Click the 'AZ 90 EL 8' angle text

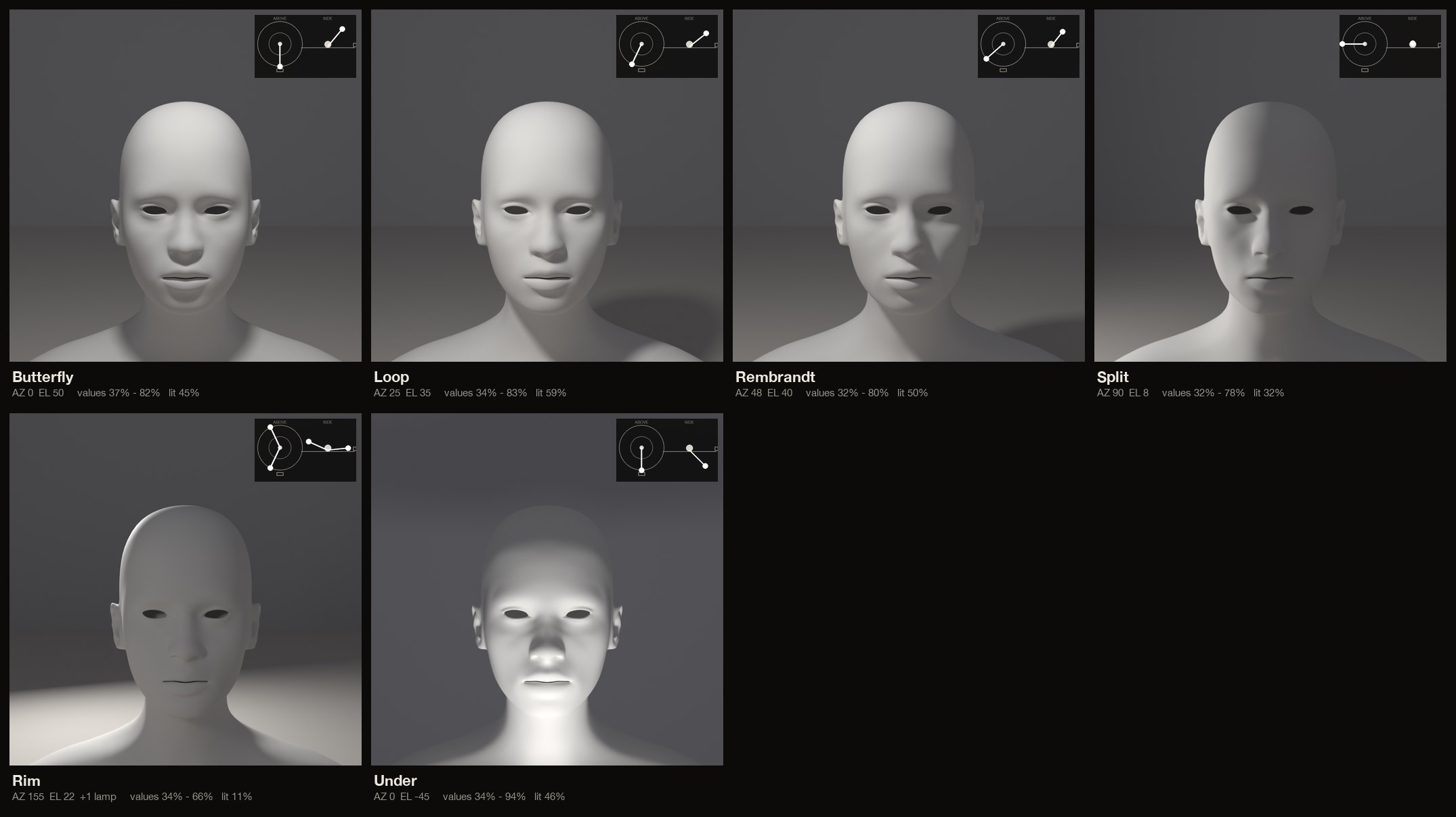[x=1123, y=393]
